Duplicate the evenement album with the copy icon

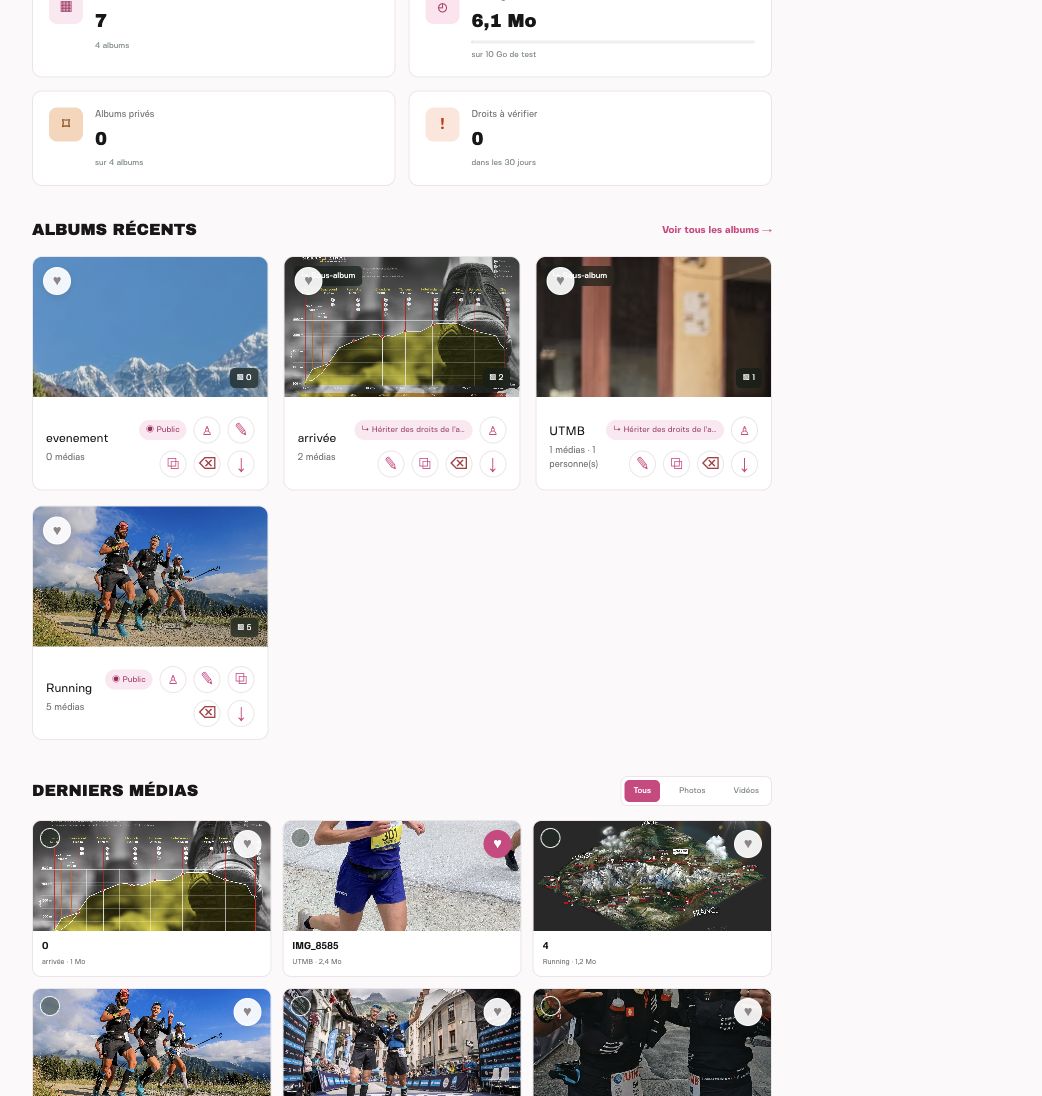point(173,463)
